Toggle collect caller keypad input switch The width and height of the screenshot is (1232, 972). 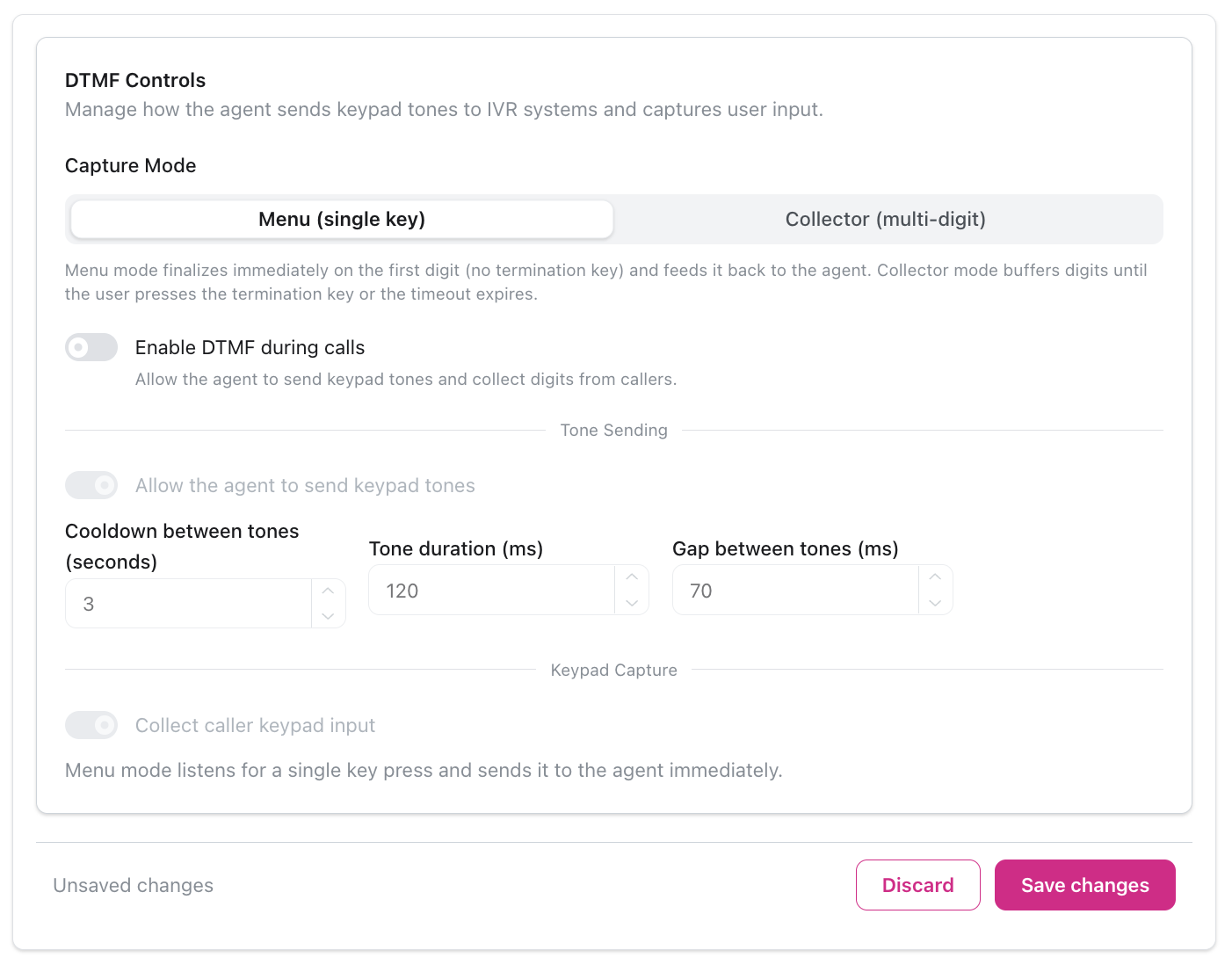[91, 725]
